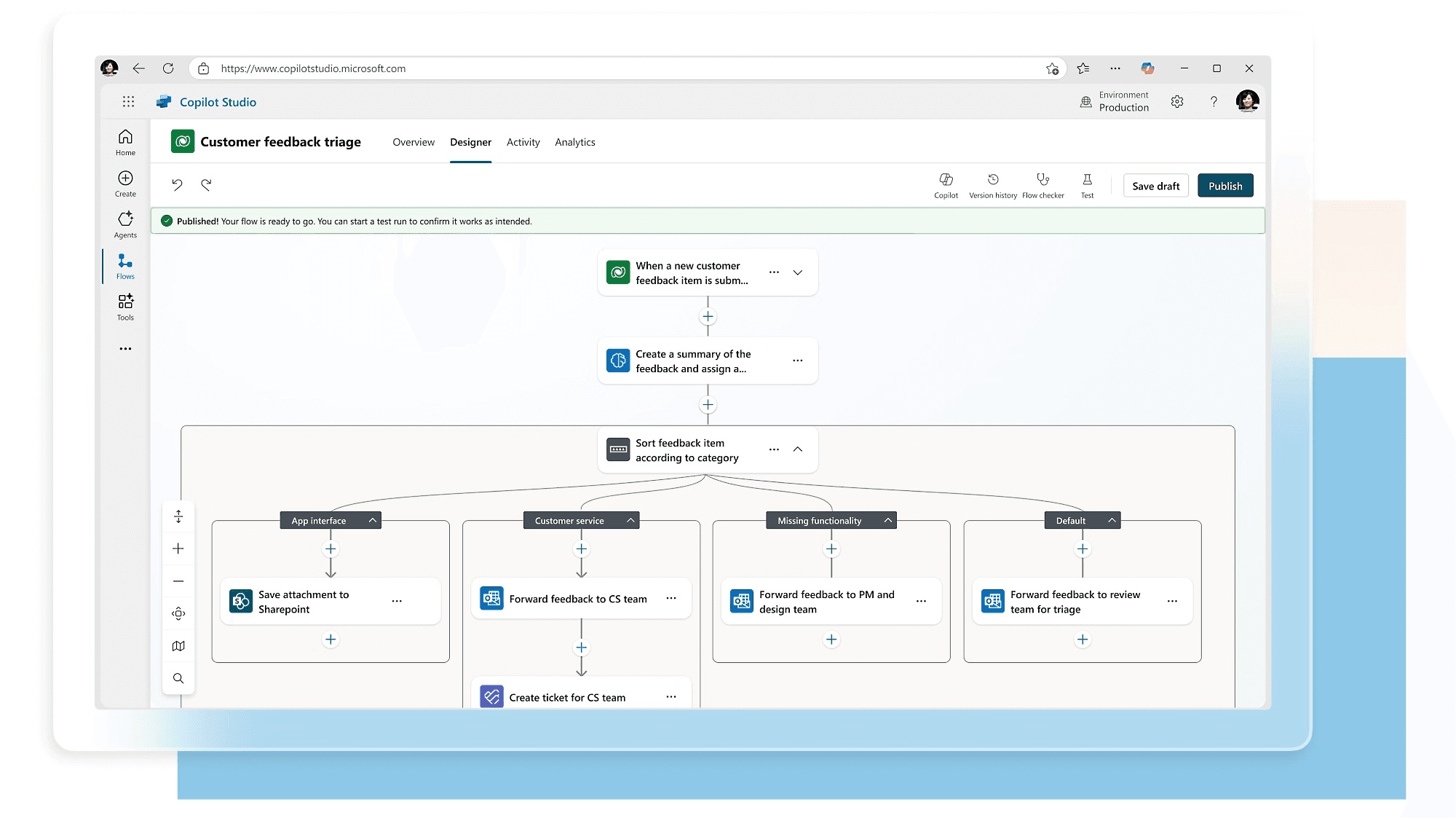The width and height of the screenshot is (1456, 818).
Task: Click the Publish button
Action: pos(1225,186)
